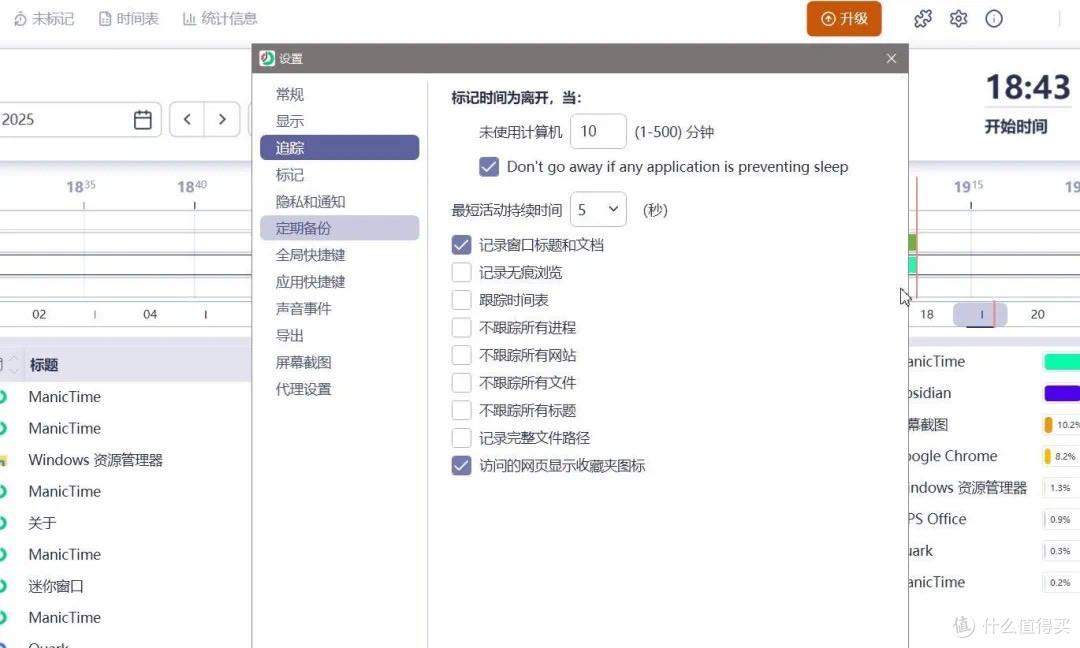Click the purple Obsidian usage bar
The image size is (1080, 648).
[x=1061, y=393]
